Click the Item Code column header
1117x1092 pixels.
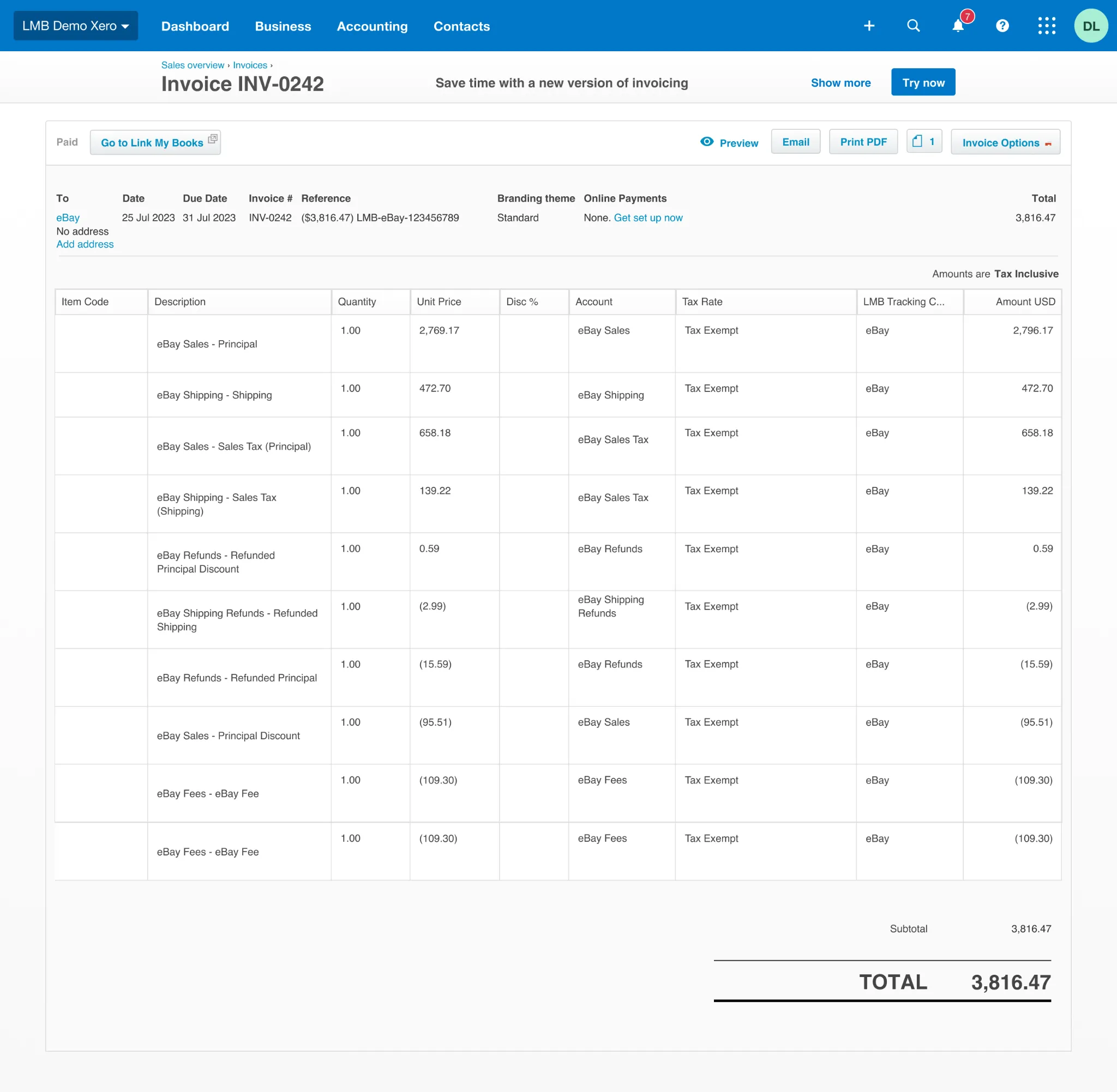pos(101,301)
